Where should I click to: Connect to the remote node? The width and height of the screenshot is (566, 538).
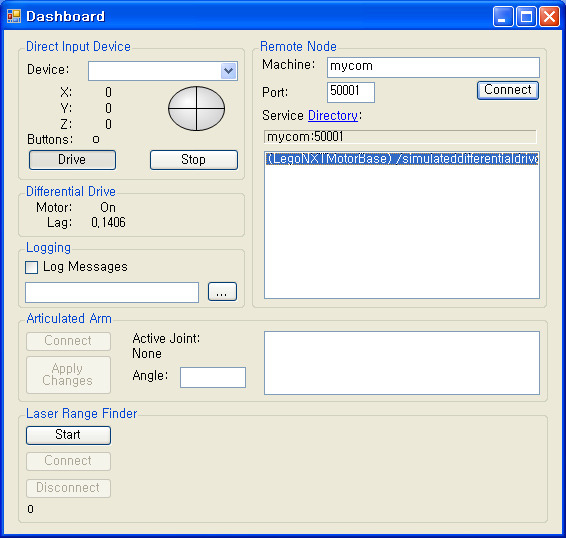click(508, 90)
